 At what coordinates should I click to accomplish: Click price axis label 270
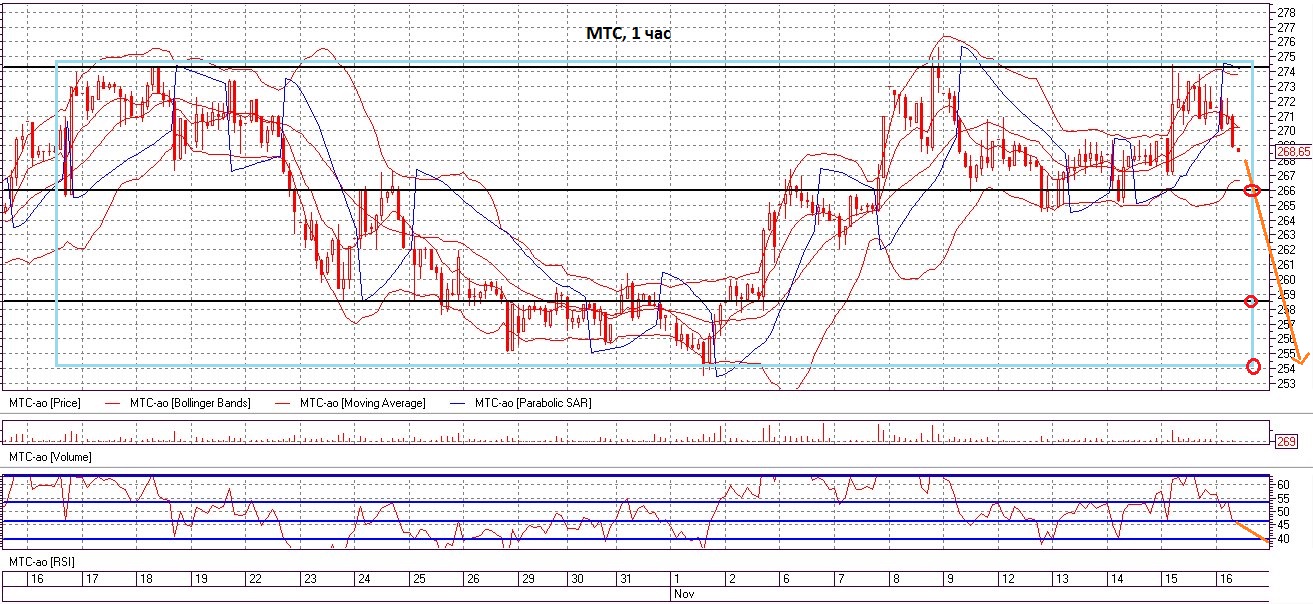1285,131
